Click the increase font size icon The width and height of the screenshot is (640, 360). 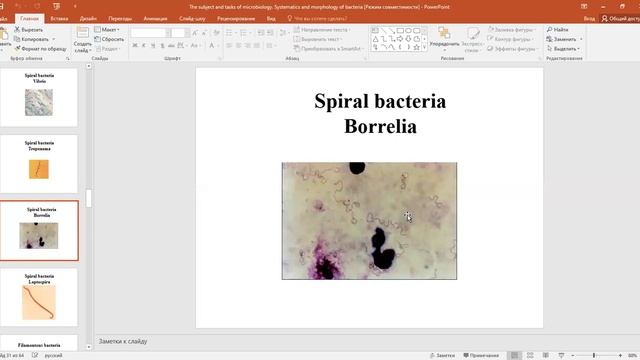click(195, 33)
